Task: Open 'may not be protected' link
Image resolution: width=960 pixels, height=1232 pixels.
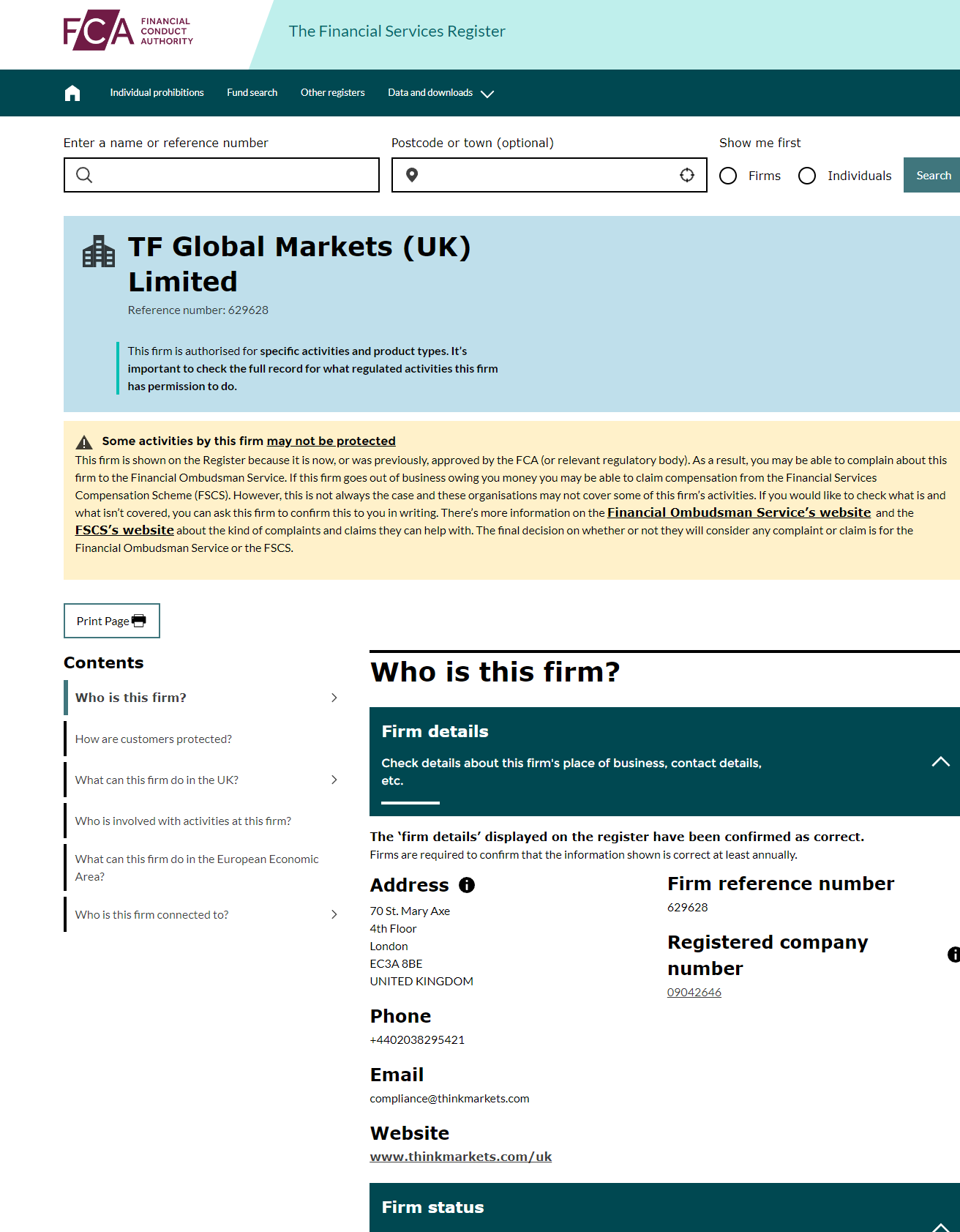Action: tap(331, 441)
